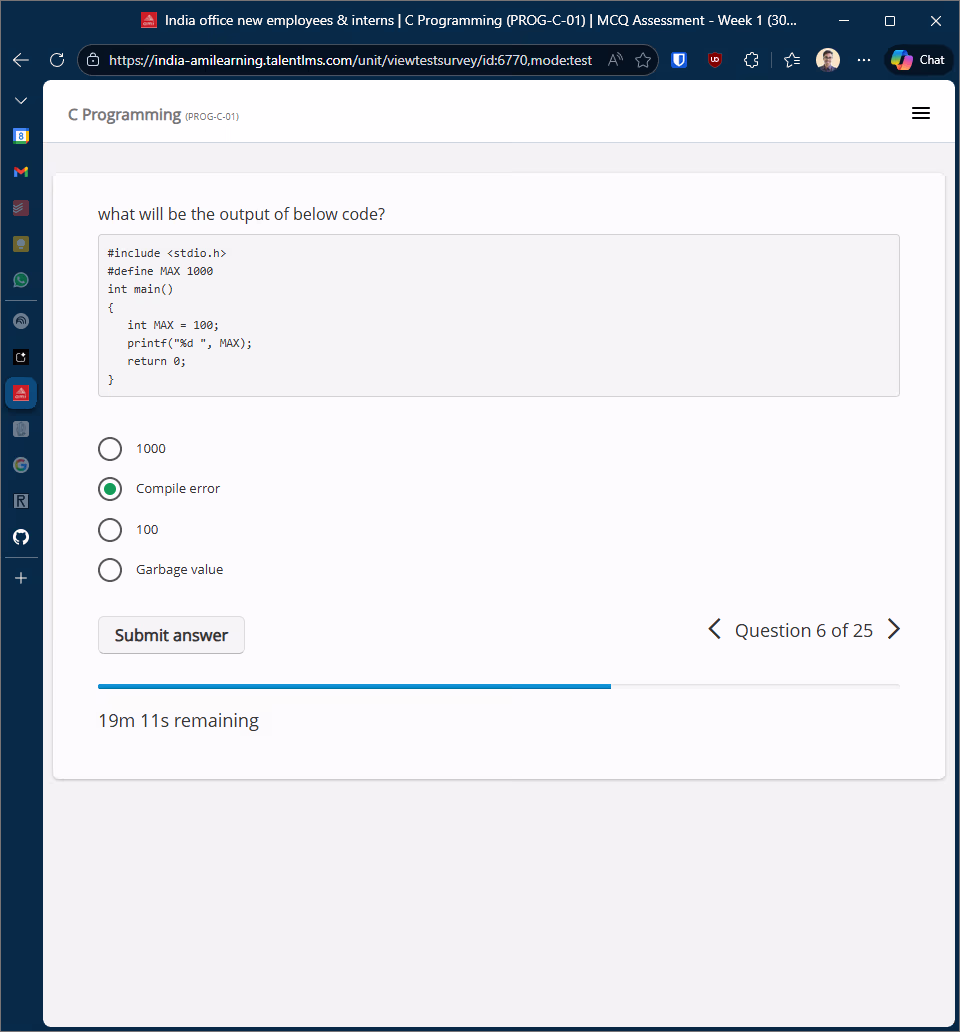Open Copilot Chat button
The image size is (960, 1032).
tap(918, 60)
